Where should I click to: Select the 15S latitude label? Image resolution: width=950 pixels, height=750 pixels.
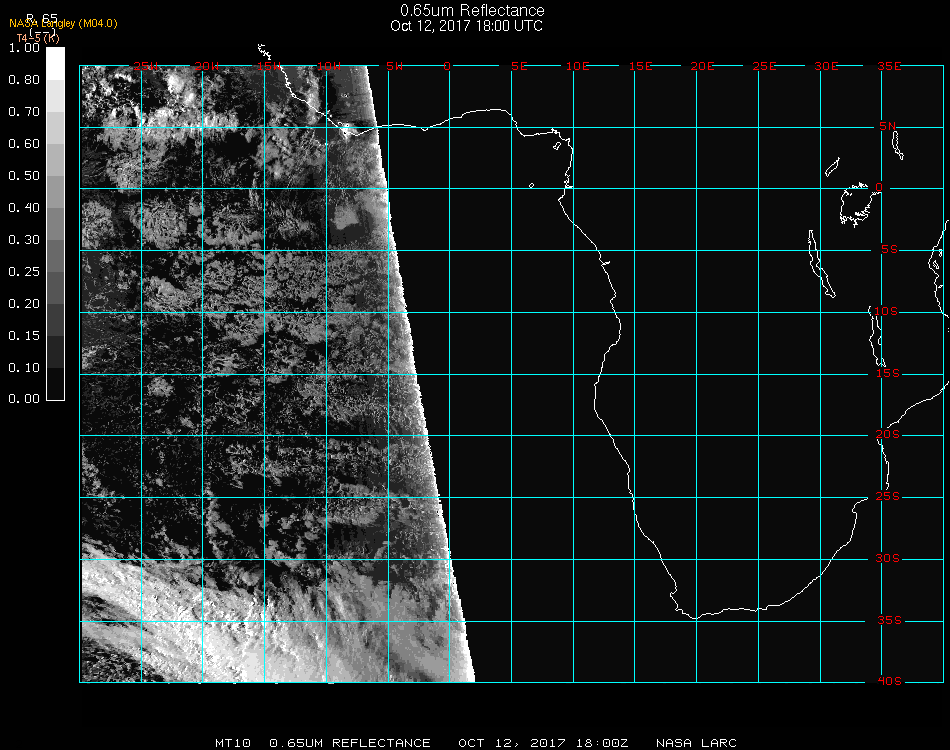click(x=888, y=374)
